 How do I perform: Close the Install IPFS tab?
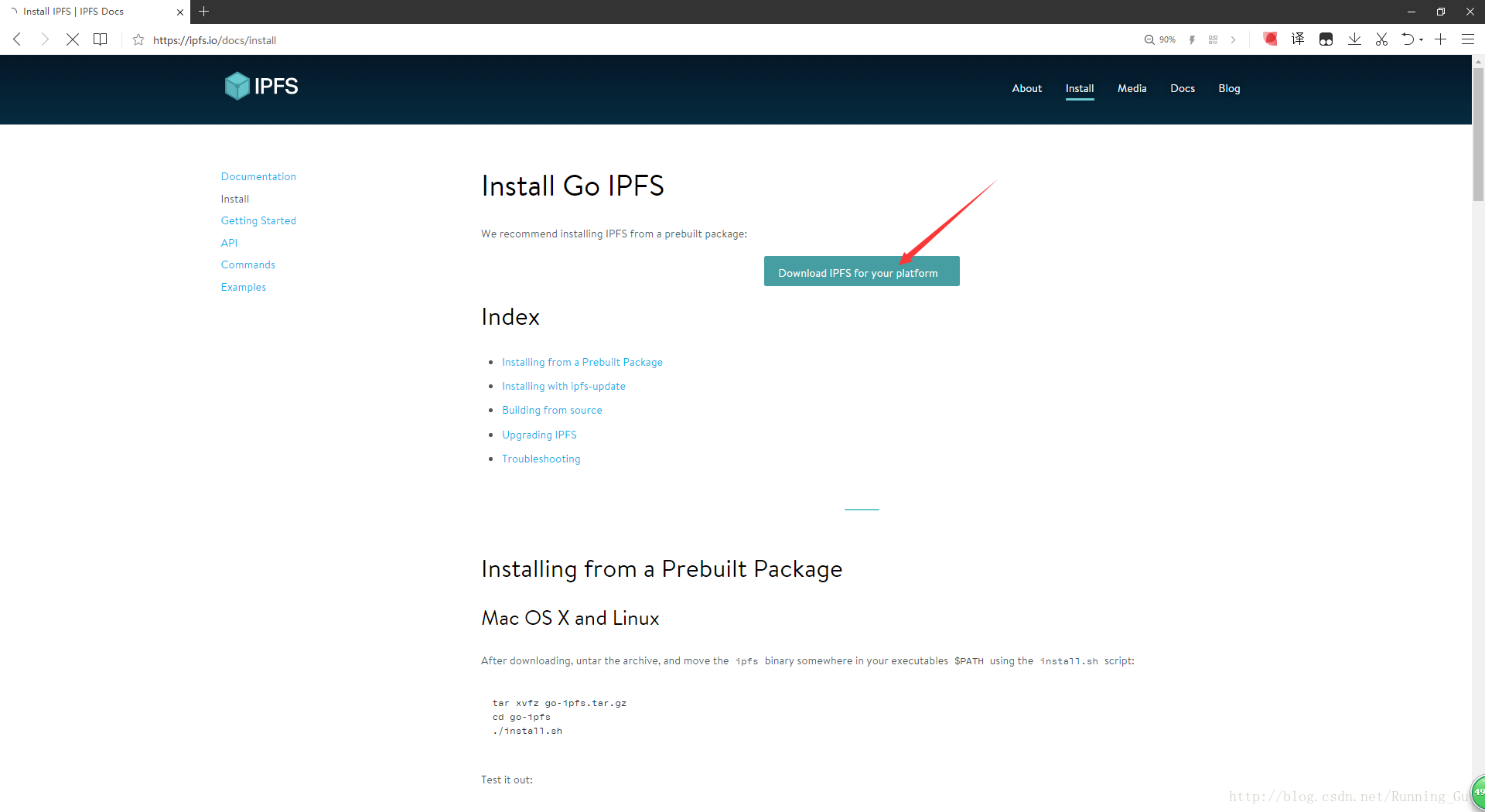[179, 12]
